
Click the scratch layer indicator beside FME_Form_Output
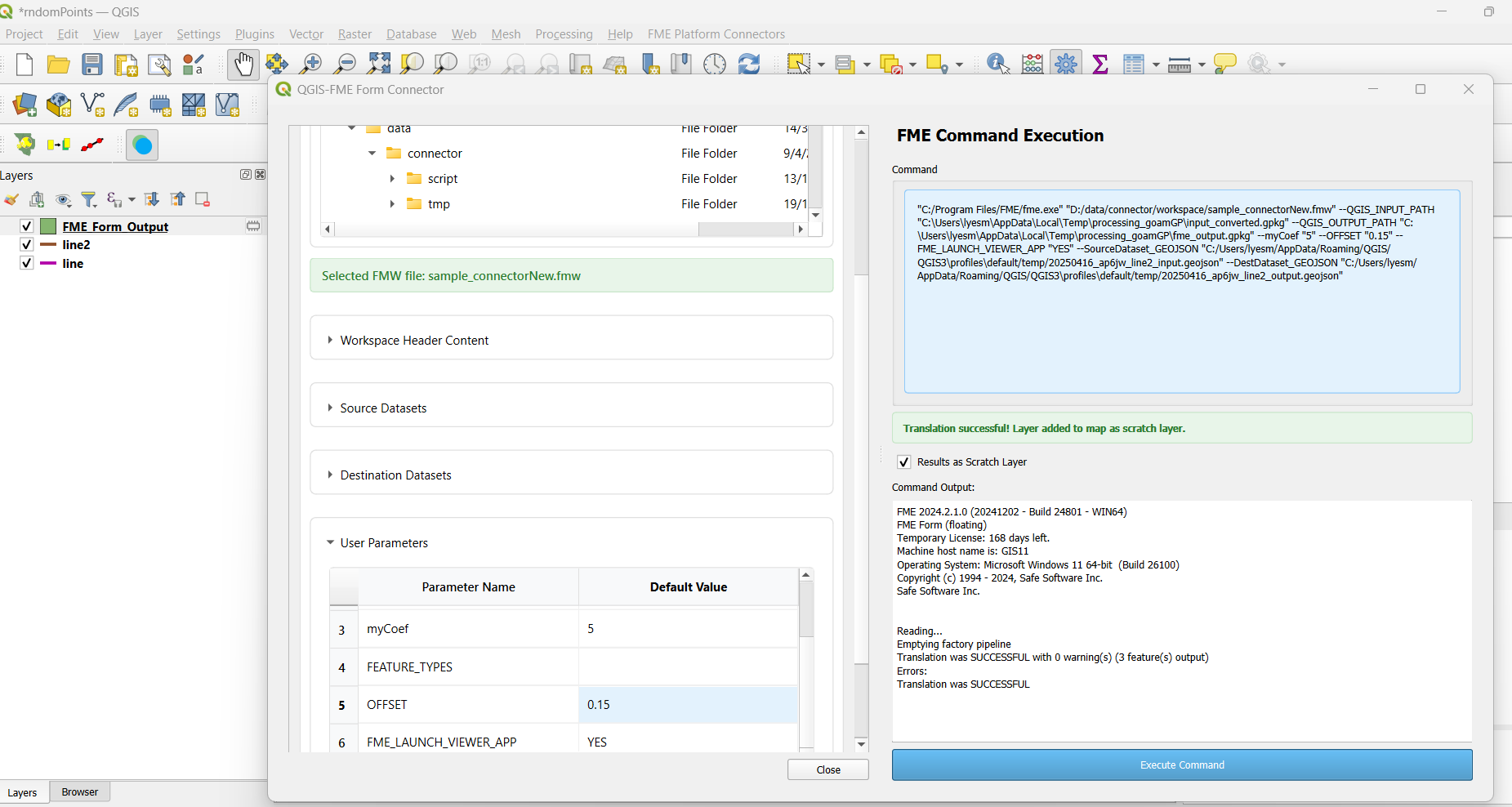pyautogui.click(x=253, y=226)
